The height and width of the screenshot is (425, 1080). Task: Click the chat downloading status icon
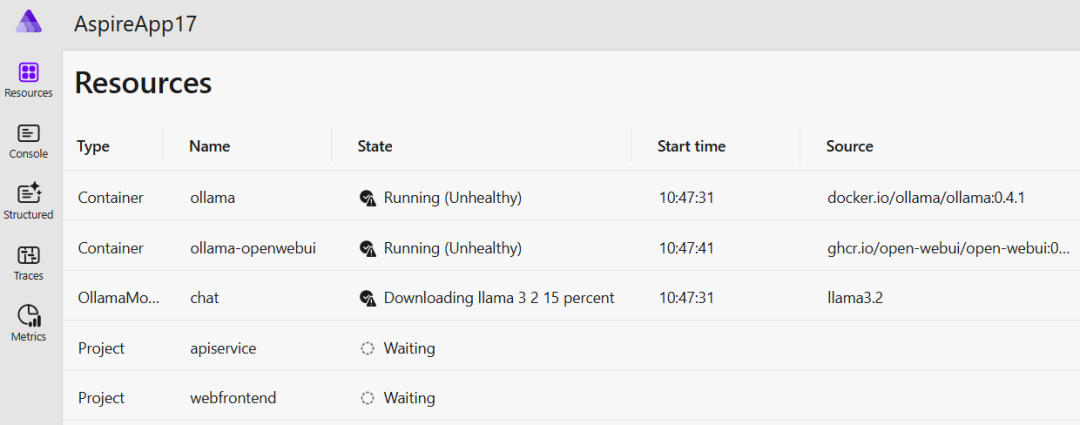point(367,298)
